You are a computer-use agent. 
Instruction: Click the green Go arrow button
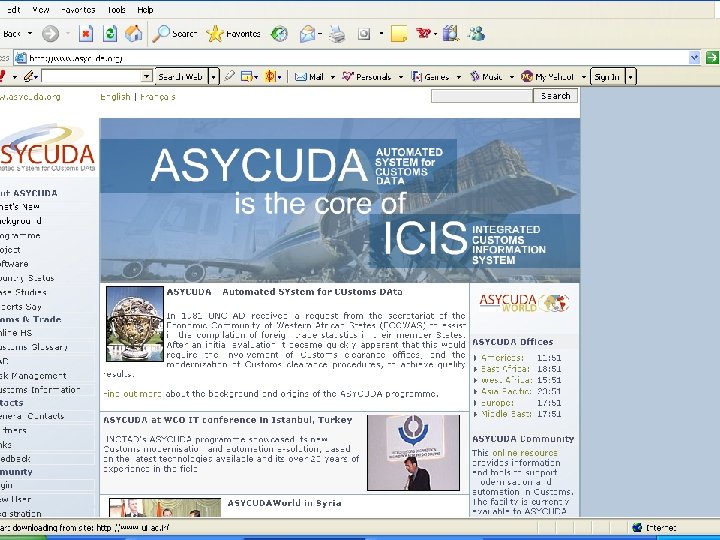coord(712,58)
